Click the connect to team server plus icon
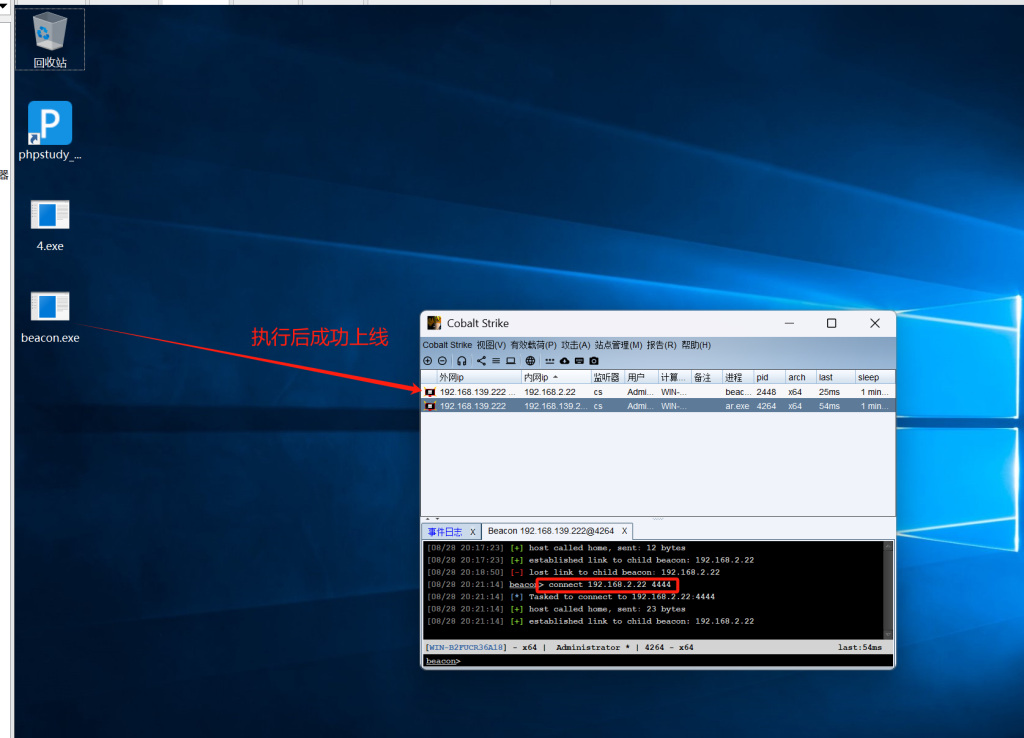 (428, 361)
